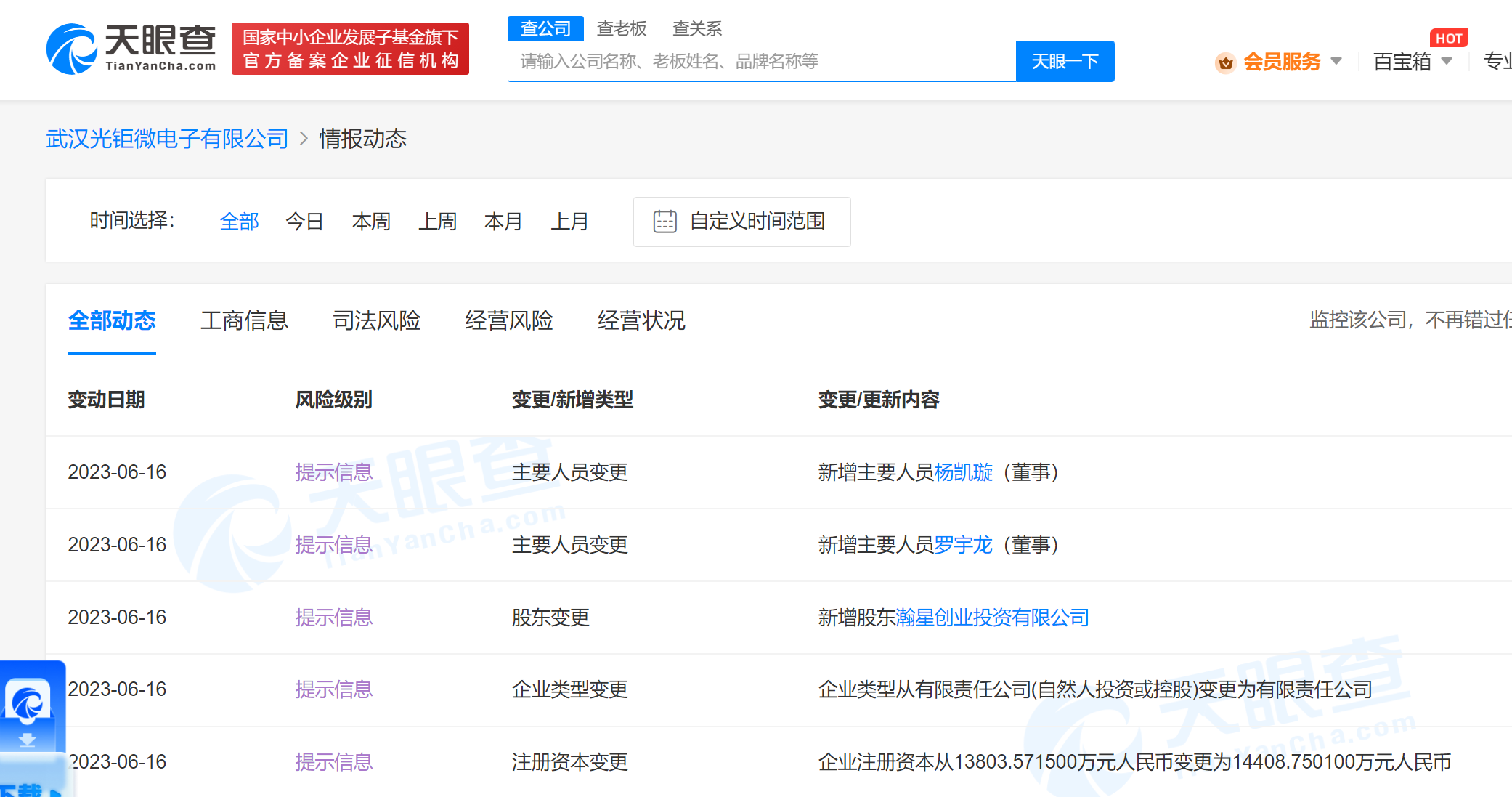Click the date in the 杨凯璇 row
Image resolution: width=1512 pixels, height=797 pixels.
(x=117, y=472)
